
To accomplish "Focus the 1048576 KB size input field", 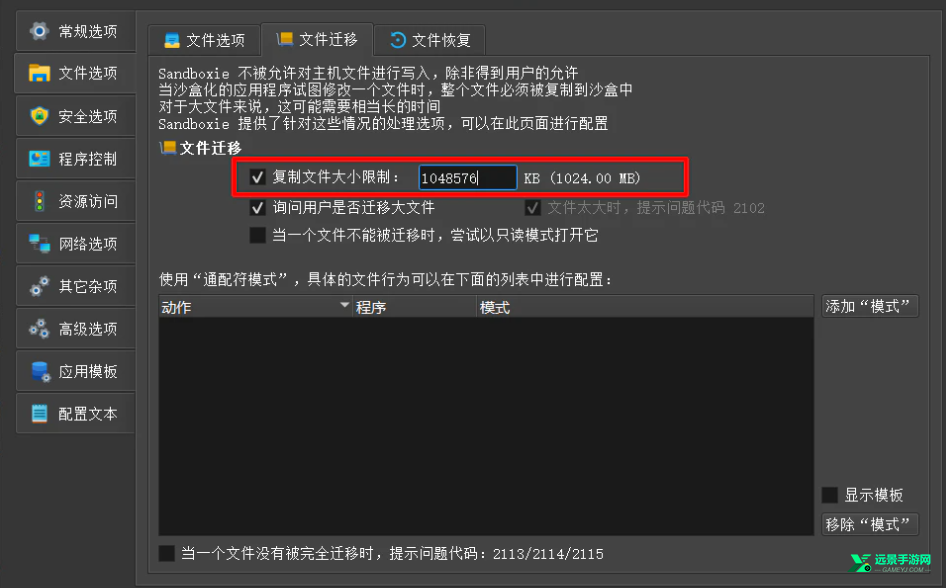I will click(x=468, y=178).
